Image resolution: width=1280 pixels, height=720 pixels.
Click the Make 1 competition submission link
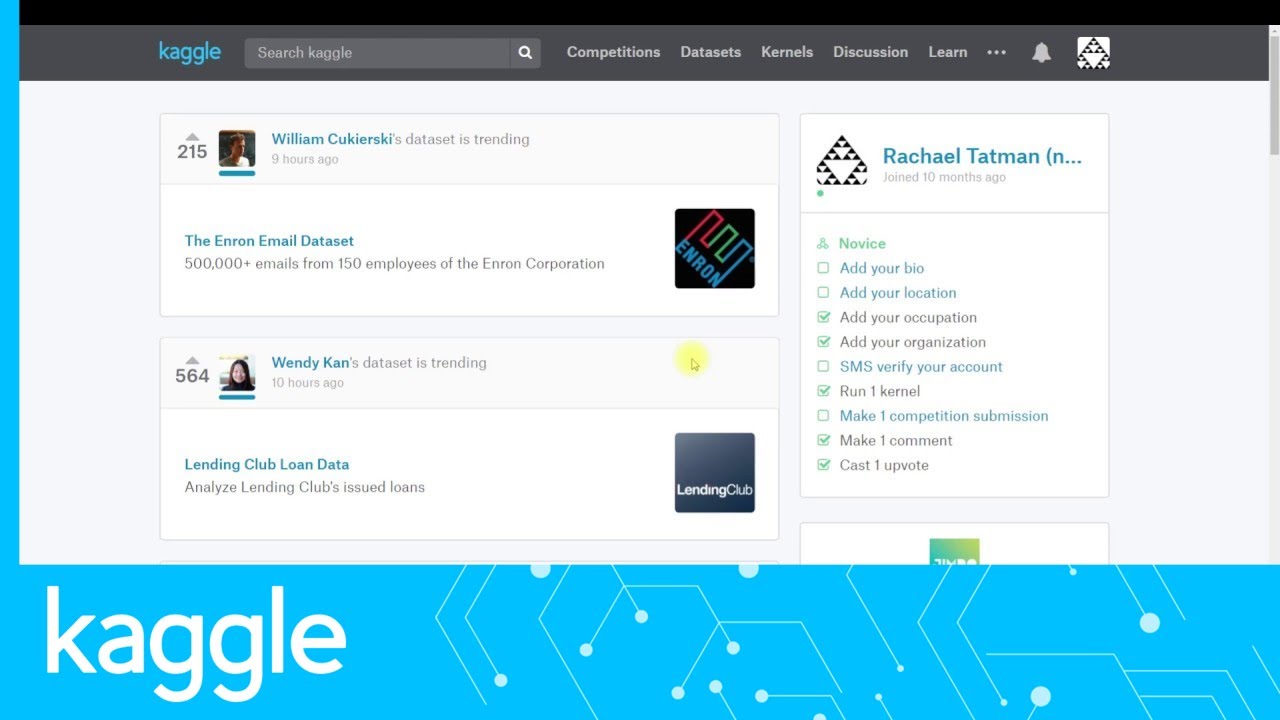tap(944, 416)
